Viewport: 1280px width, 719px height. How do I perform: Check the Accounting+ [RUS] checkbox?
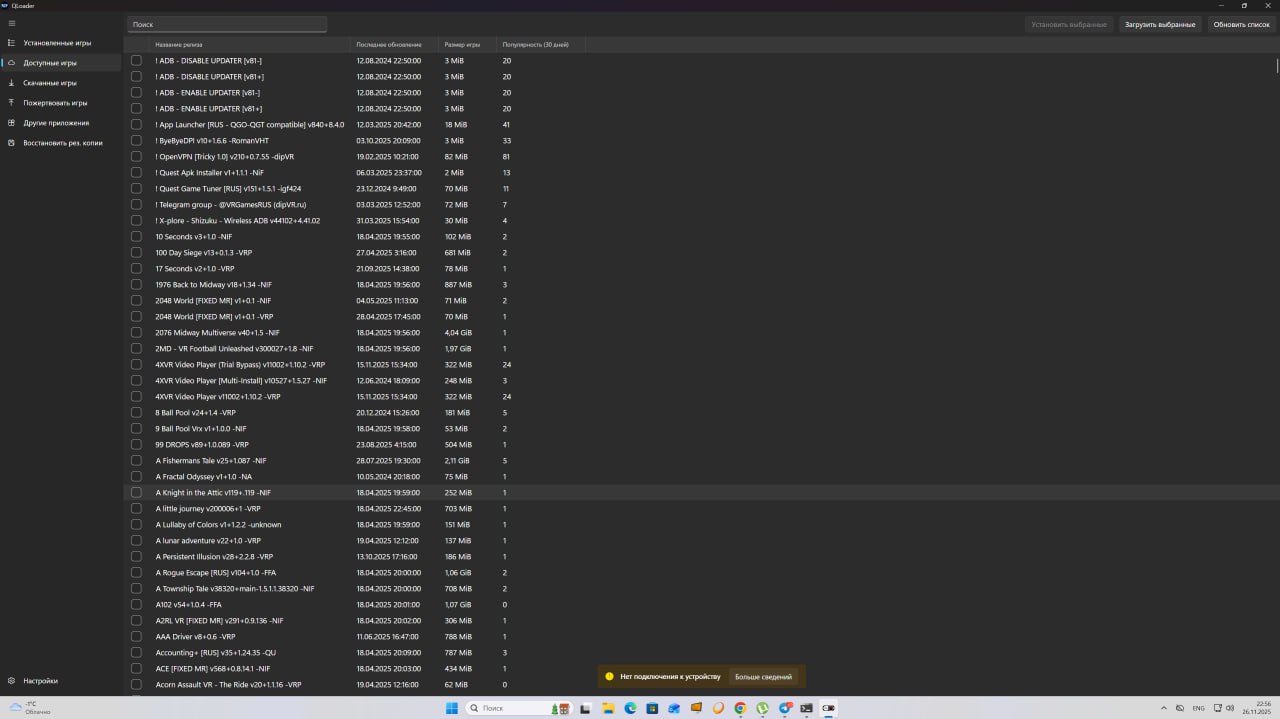[x=137, y=653]
